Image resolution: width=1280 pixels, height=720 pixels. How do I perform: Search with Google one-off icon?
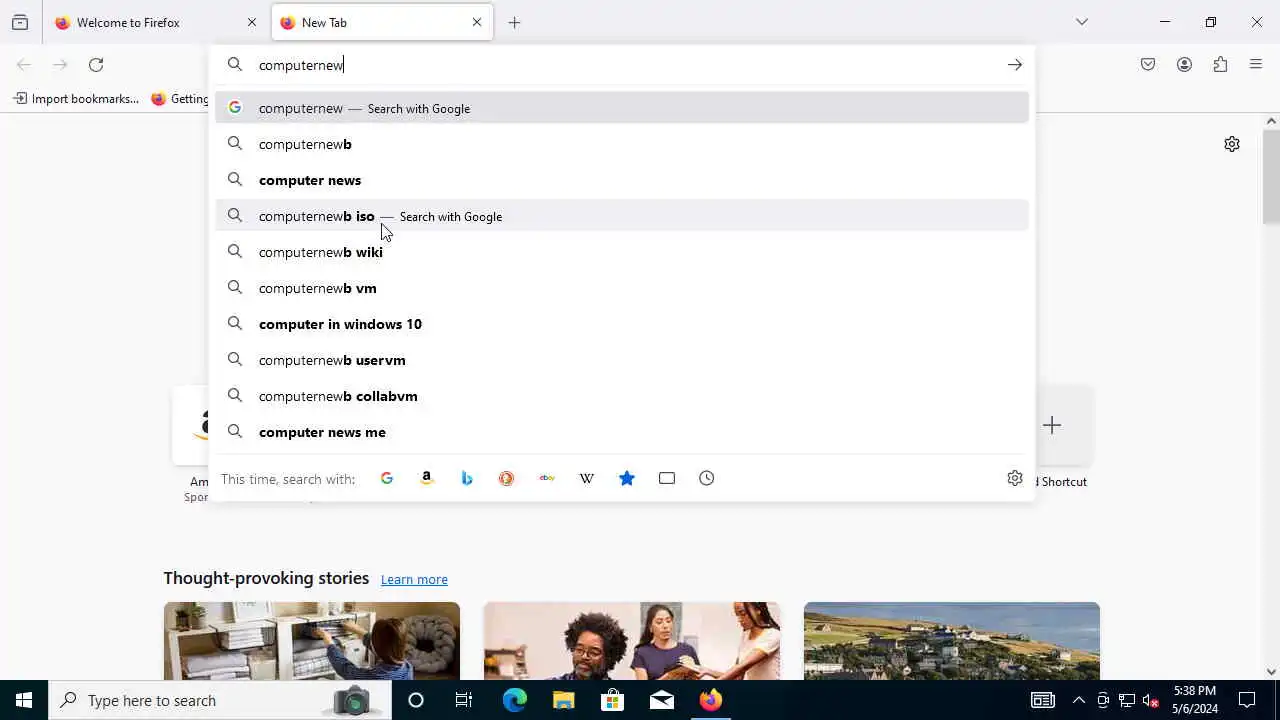(387, 478)
